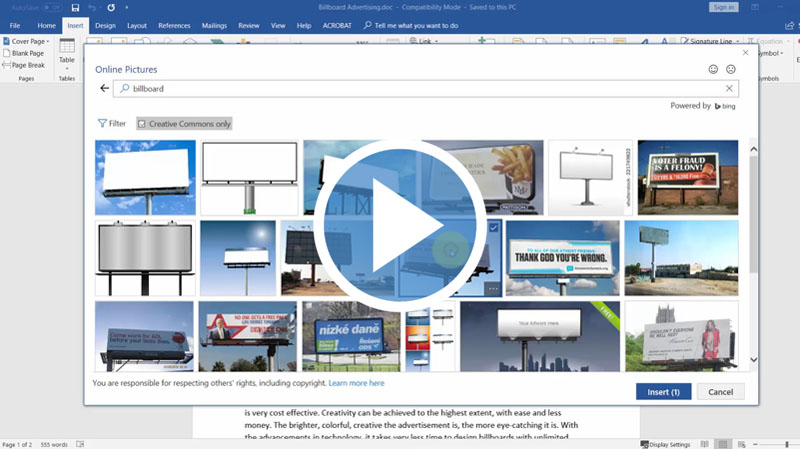Open the References ribbon tab
The image size is (800, 449).
pos(172,25)
